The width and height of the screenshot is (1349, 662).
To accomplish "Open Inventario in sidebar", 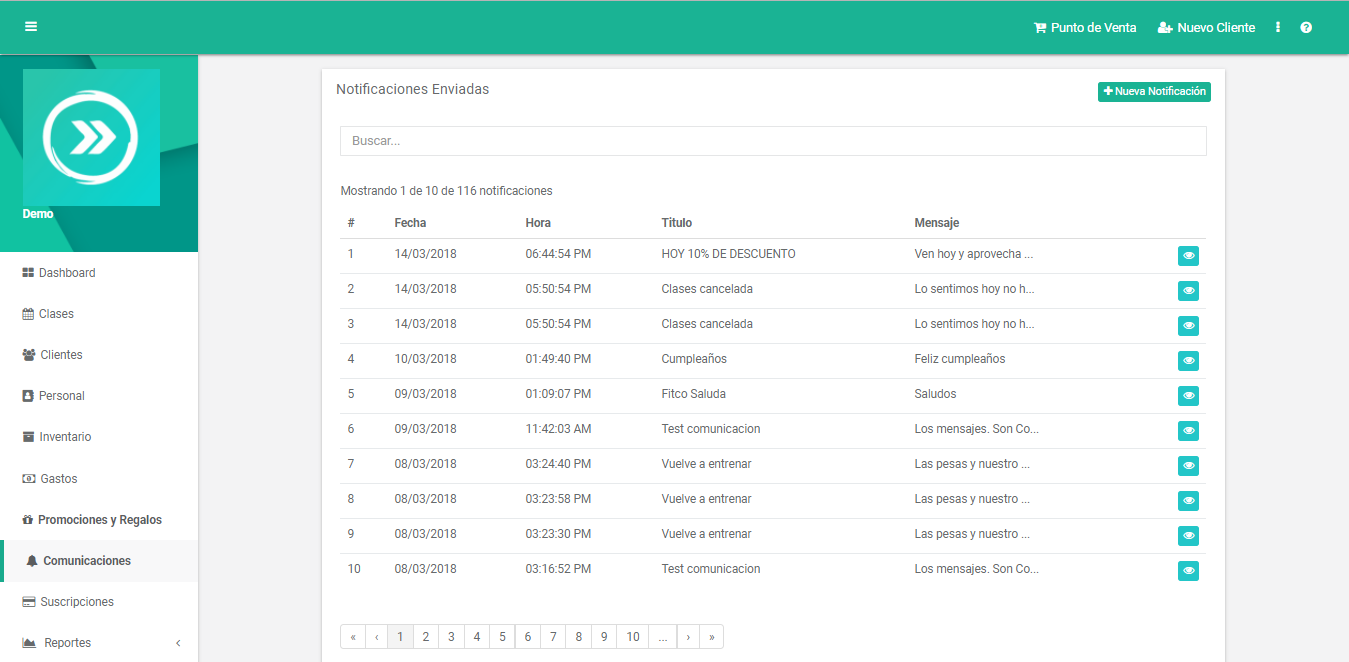I will pyautogui.click(x=56, y=437).
